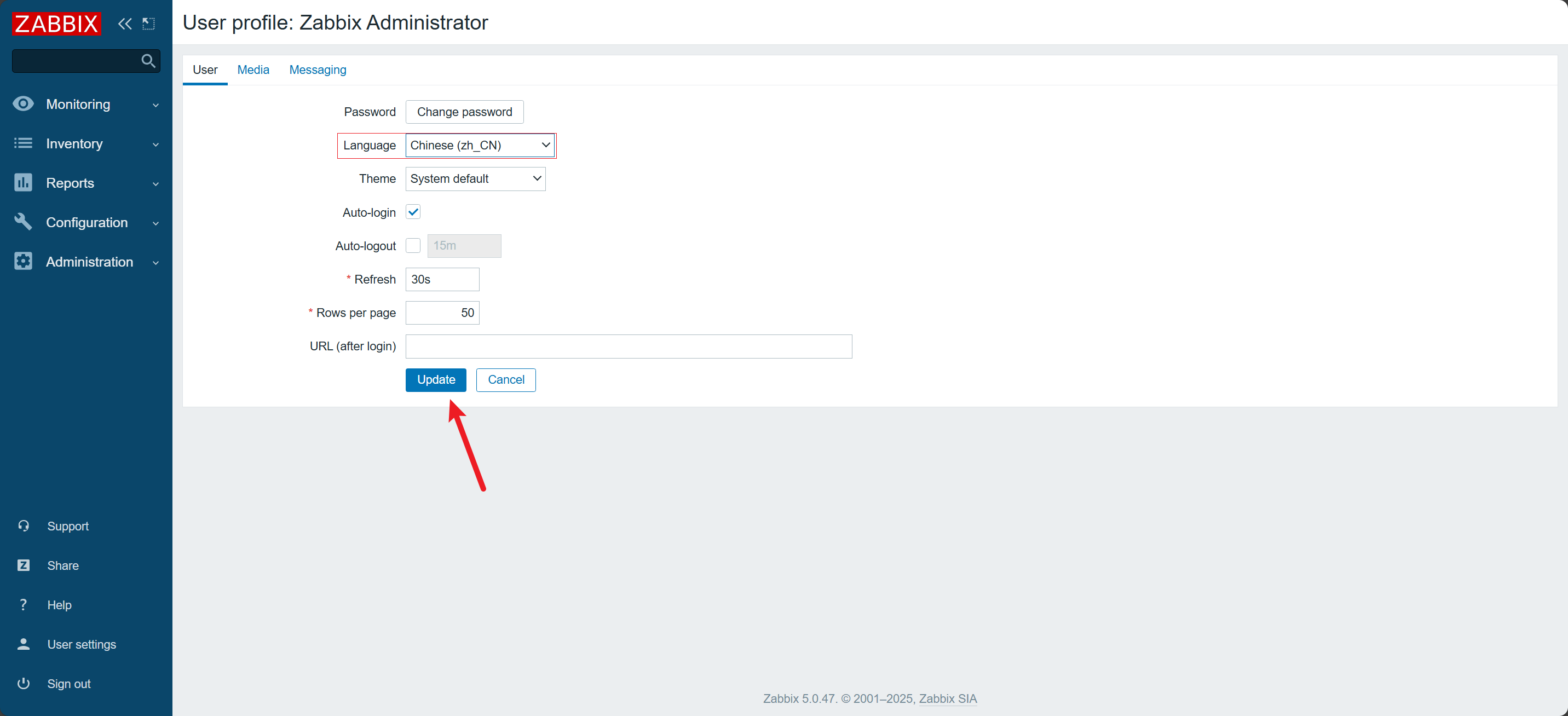Expand the Monitoring menu section
The height and width of the screenshot is (716, 1568).
point(86,104)
